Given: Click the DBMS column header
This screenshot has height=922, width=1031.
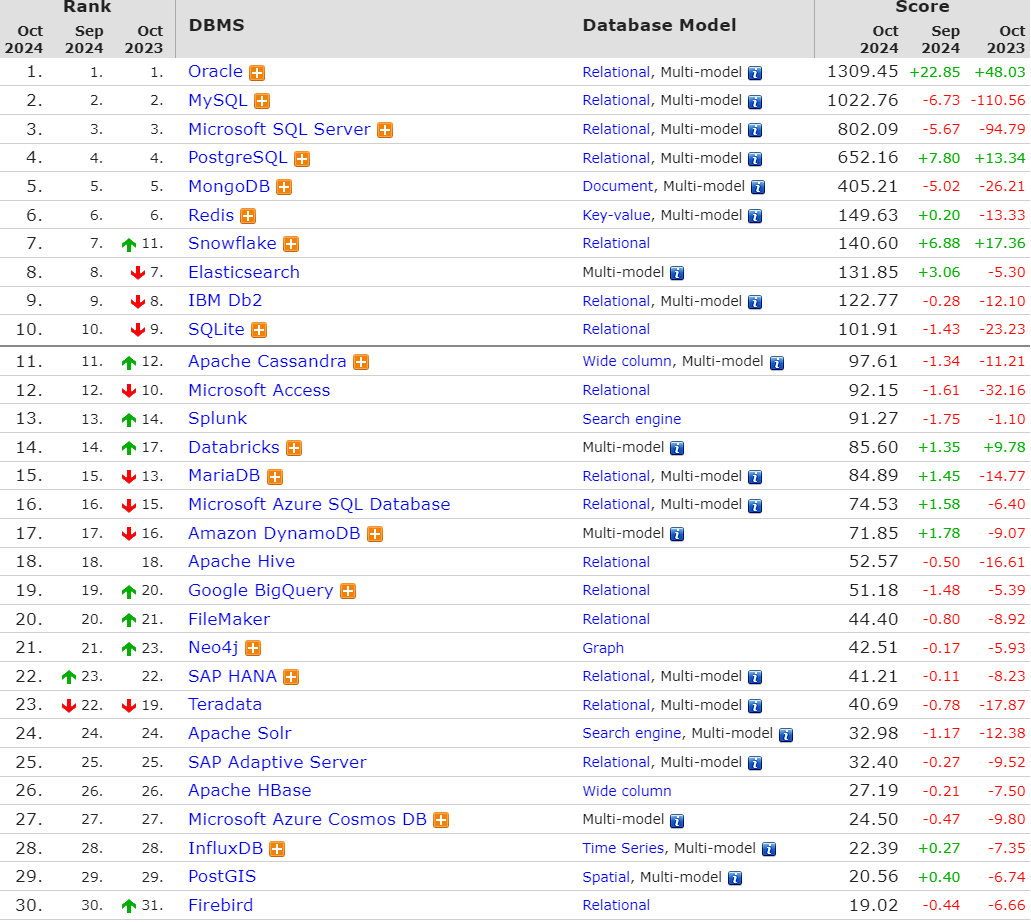Looking at the screenshot, I should [216, 26].
